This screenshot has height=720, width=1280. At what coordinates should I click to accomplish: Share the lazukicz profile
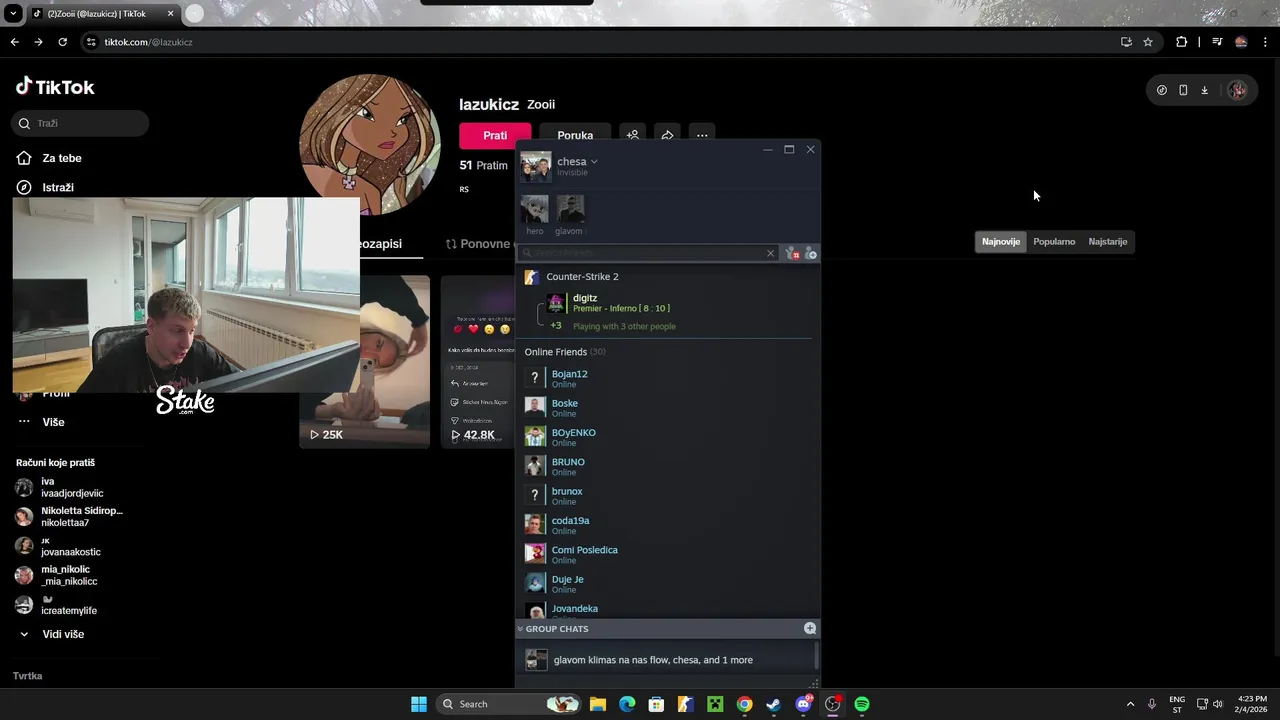pos(667,135)
